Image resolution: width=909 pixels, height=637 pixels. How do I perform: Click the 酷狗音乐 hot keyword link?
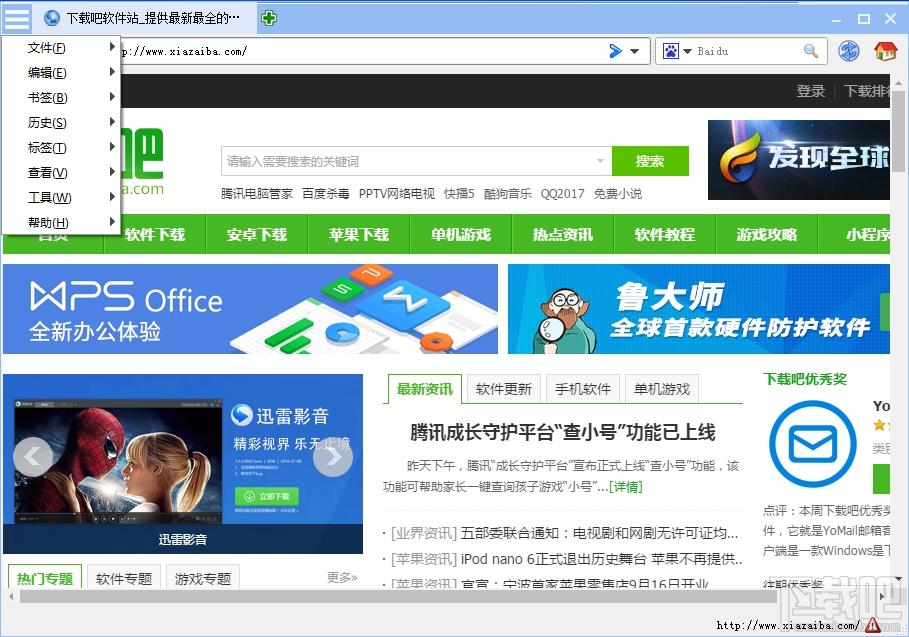coord(508,193)
